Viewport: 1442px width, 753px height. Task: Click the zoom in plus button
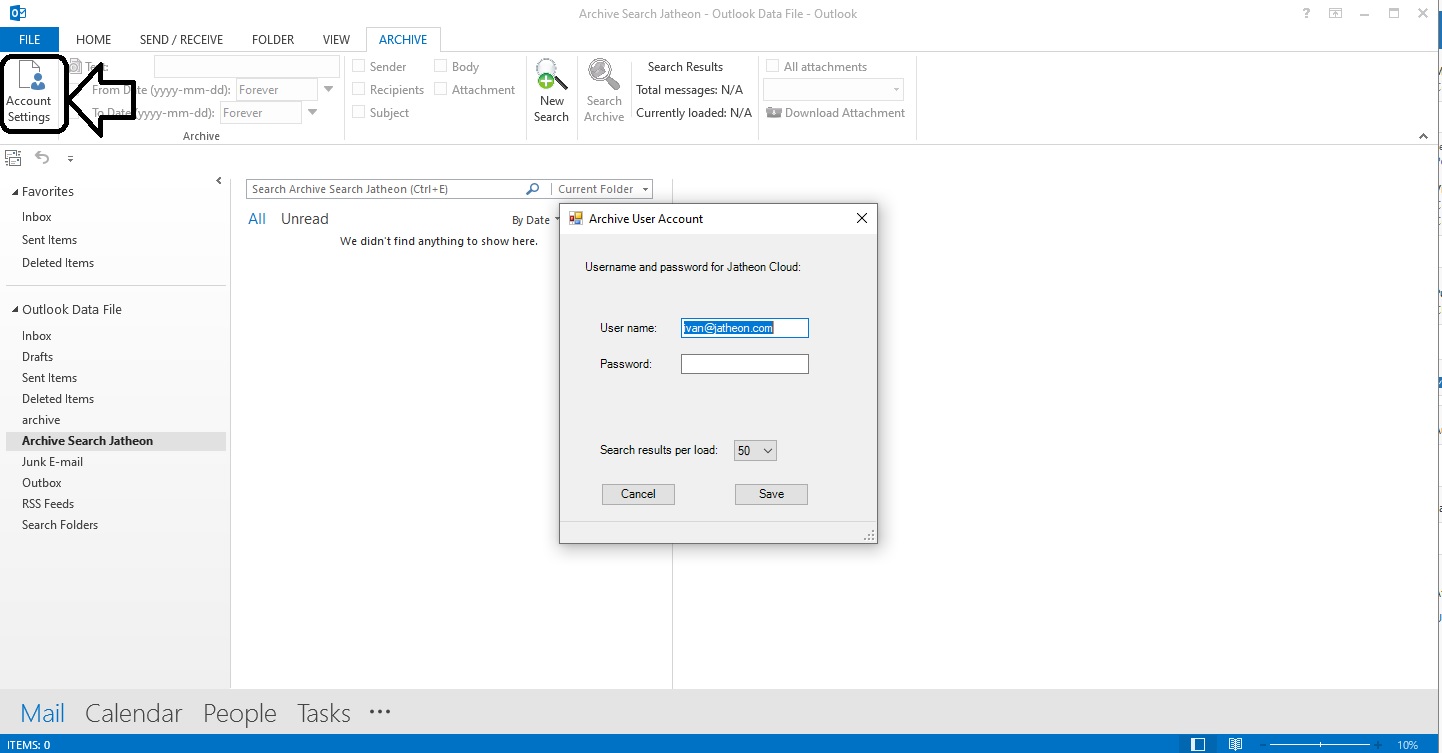click(x=1378, y=745)
